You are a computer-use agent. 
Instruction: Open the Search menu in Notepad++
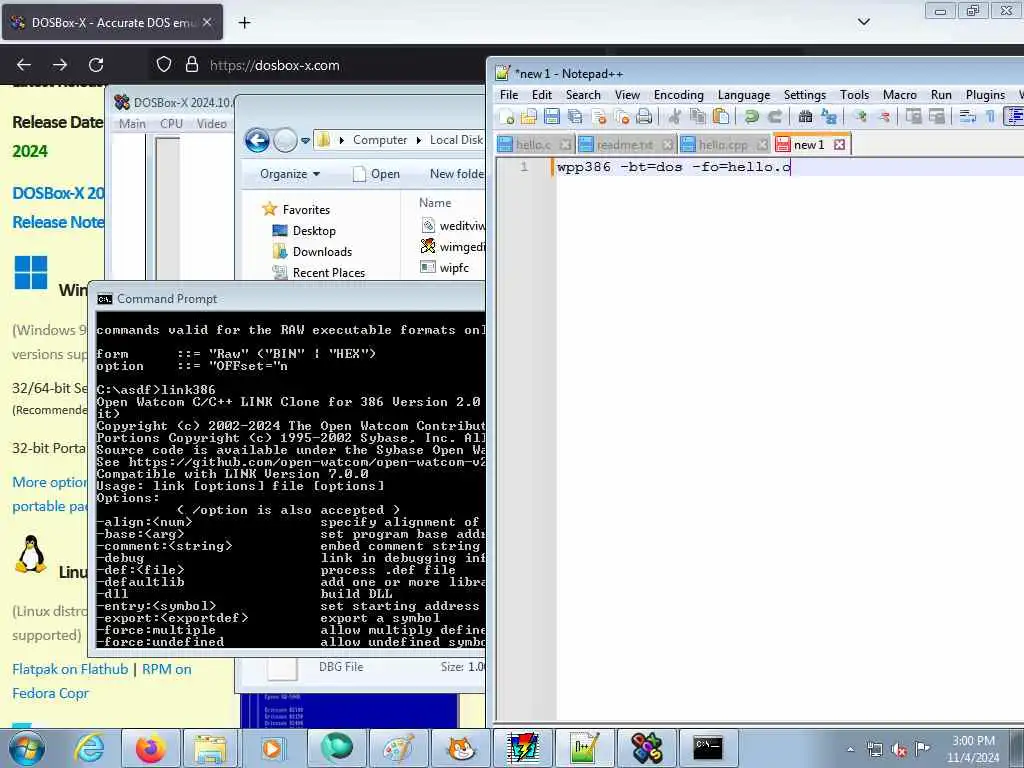point(583,95)
